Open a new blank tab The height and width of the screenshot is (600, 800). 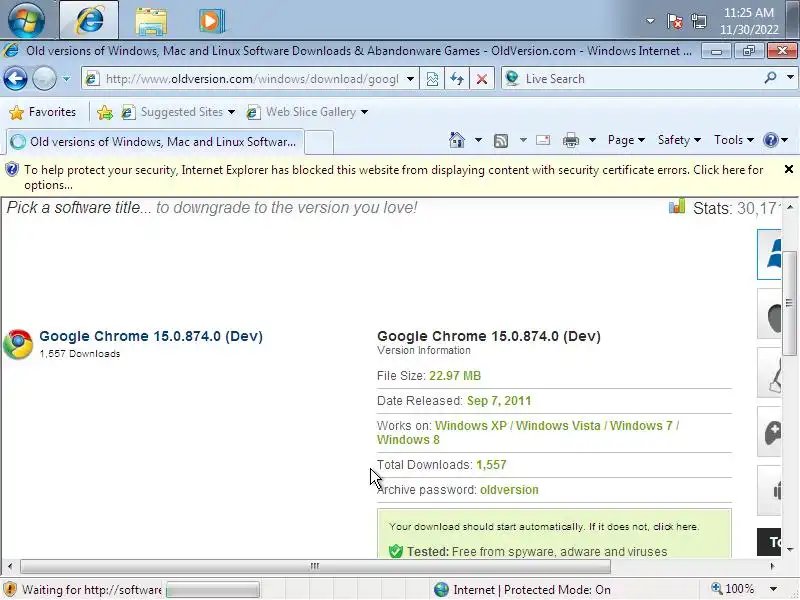point(319,142)
